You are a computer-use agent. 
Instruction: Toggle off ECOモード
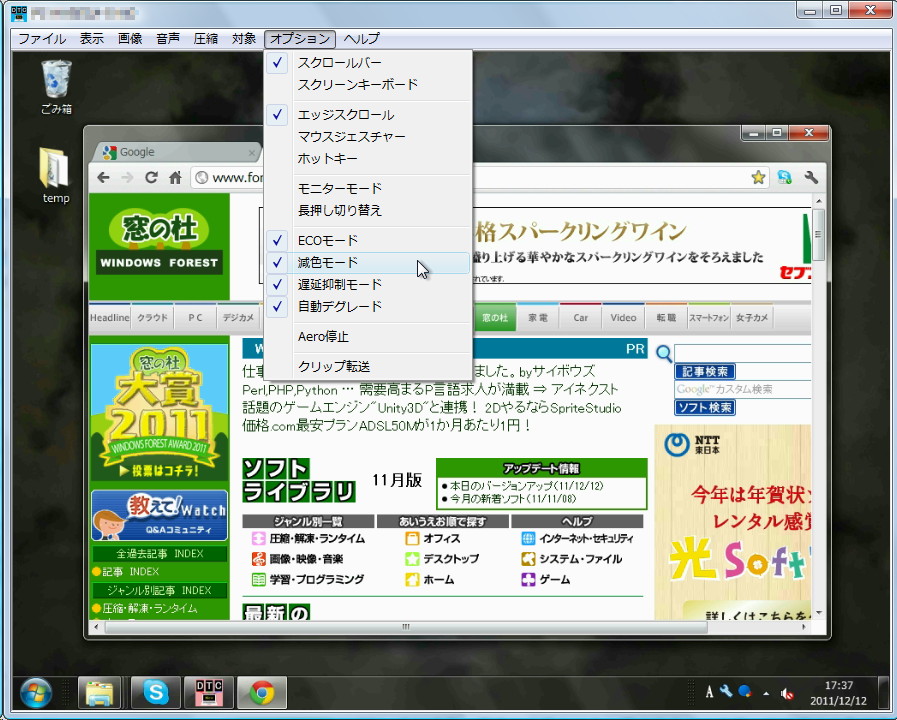[x=330, y=240]
